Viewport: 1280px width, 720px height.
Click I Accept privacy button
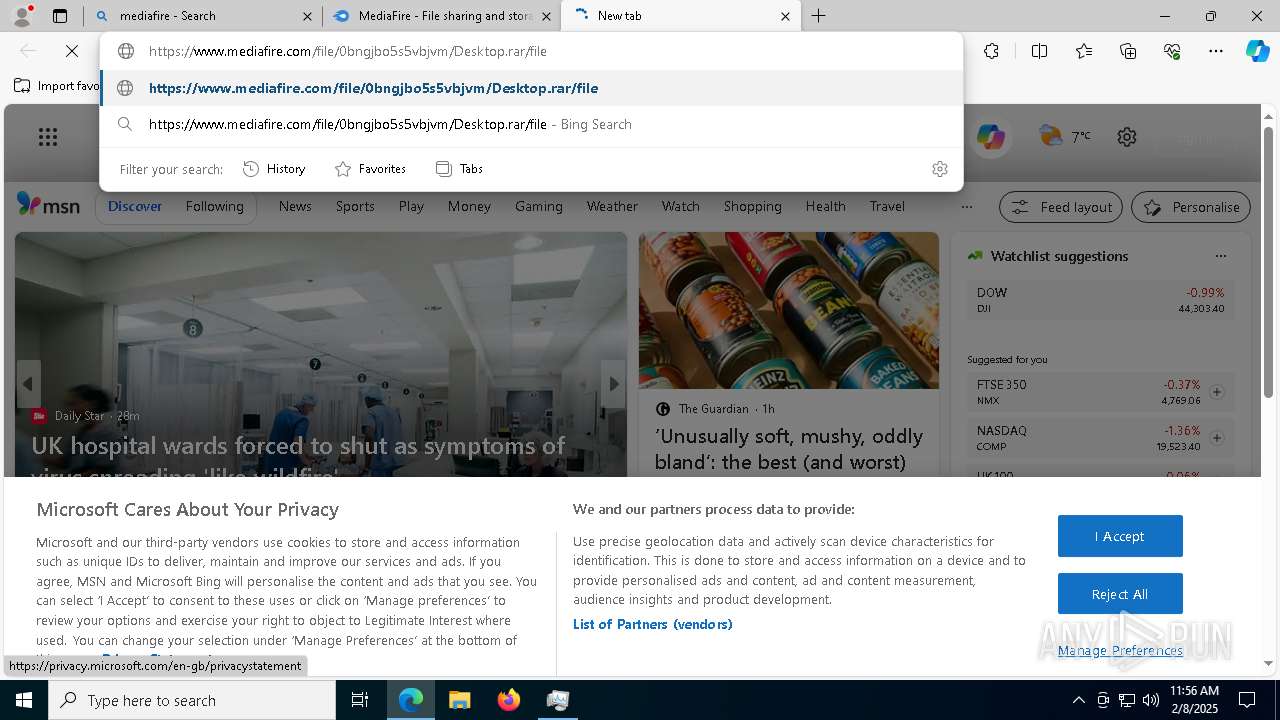[1120, 536]
